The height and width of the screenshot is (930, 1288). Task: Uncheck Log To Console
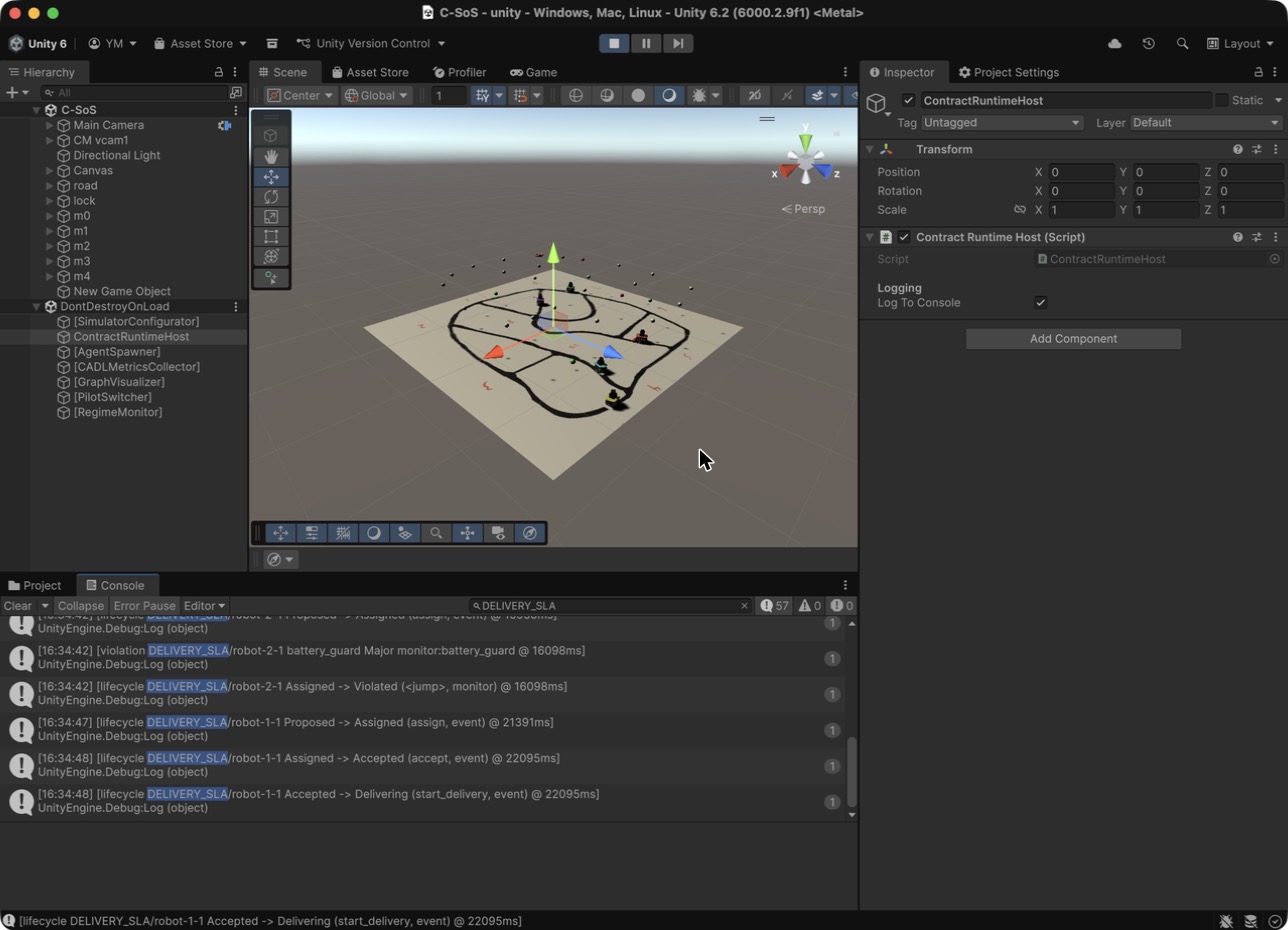[x=1040, y=303]
